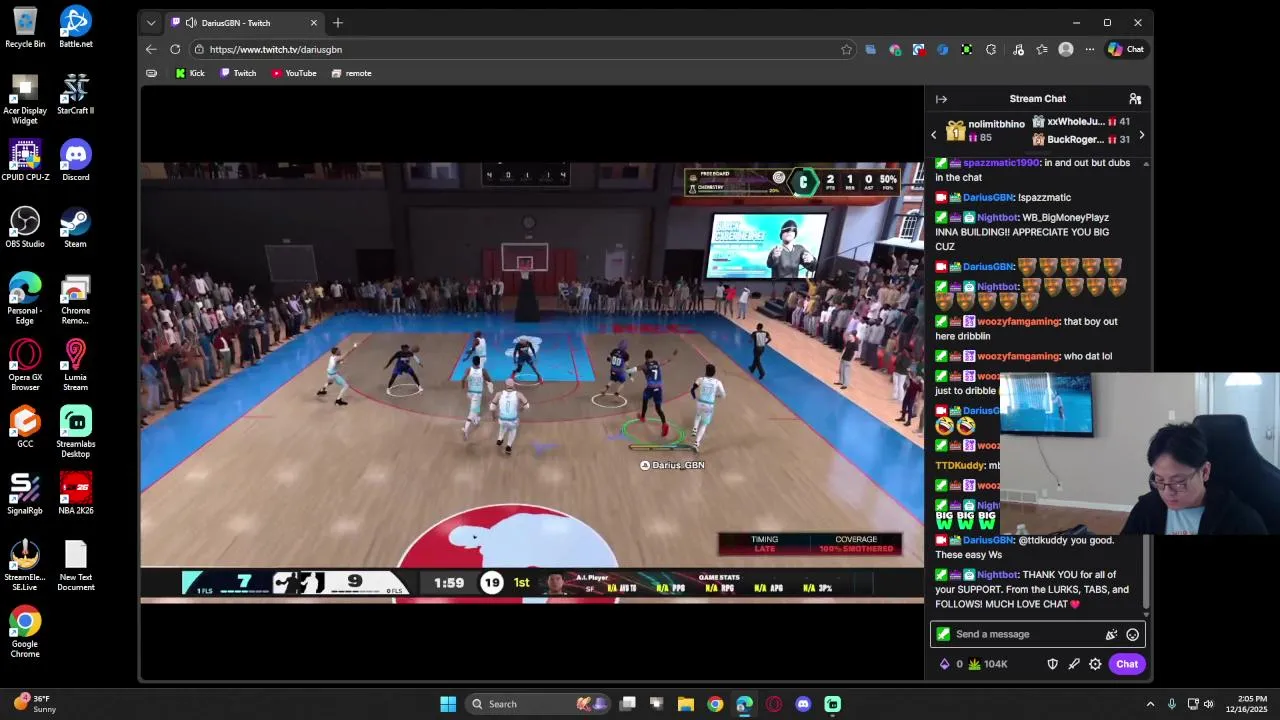Viewport: 1280px width, 720px height.
Task: Open the 104K channel points balance
Action: tap(988, 664)
